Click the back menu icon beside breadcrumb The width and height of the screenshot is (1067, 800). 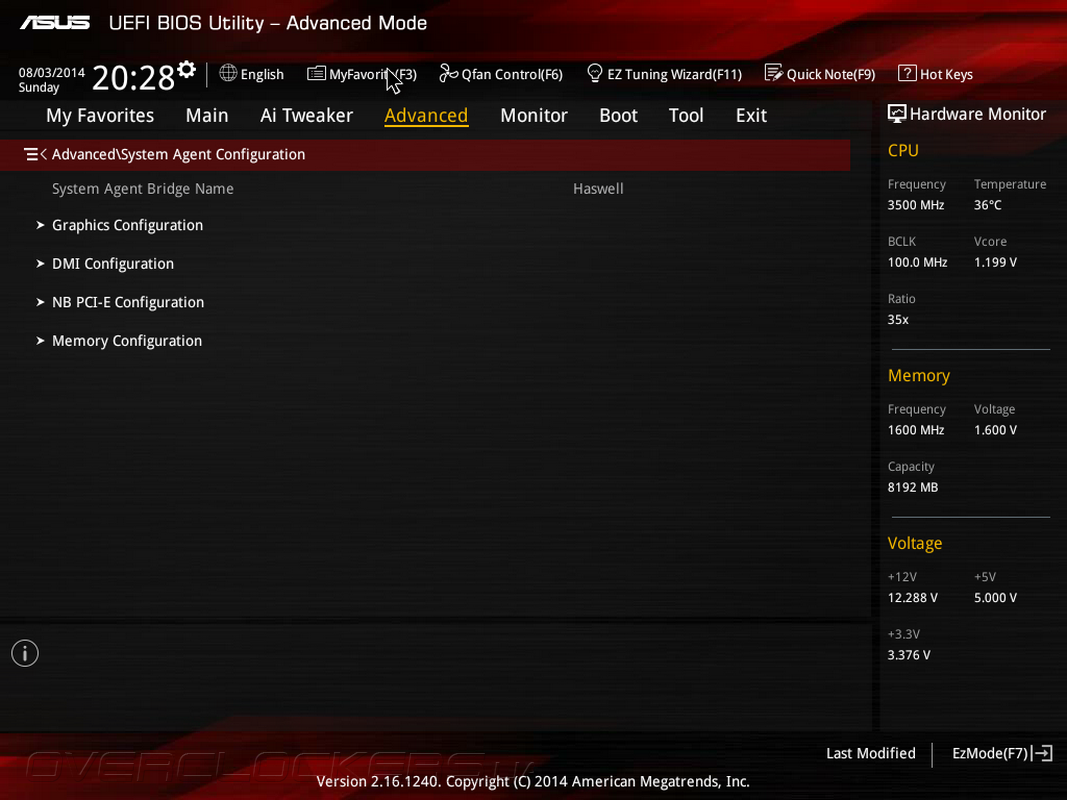(x=35, y=154)
